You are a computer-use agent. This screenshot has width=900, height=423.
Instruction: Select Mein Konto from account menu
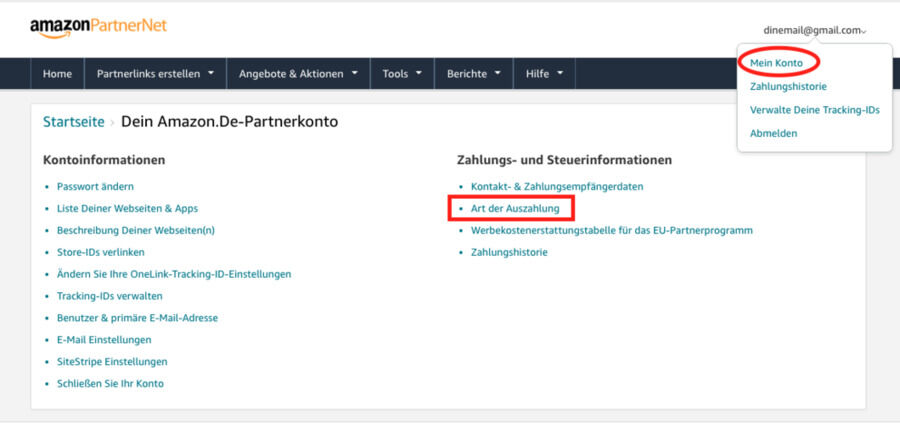point(776,63)
